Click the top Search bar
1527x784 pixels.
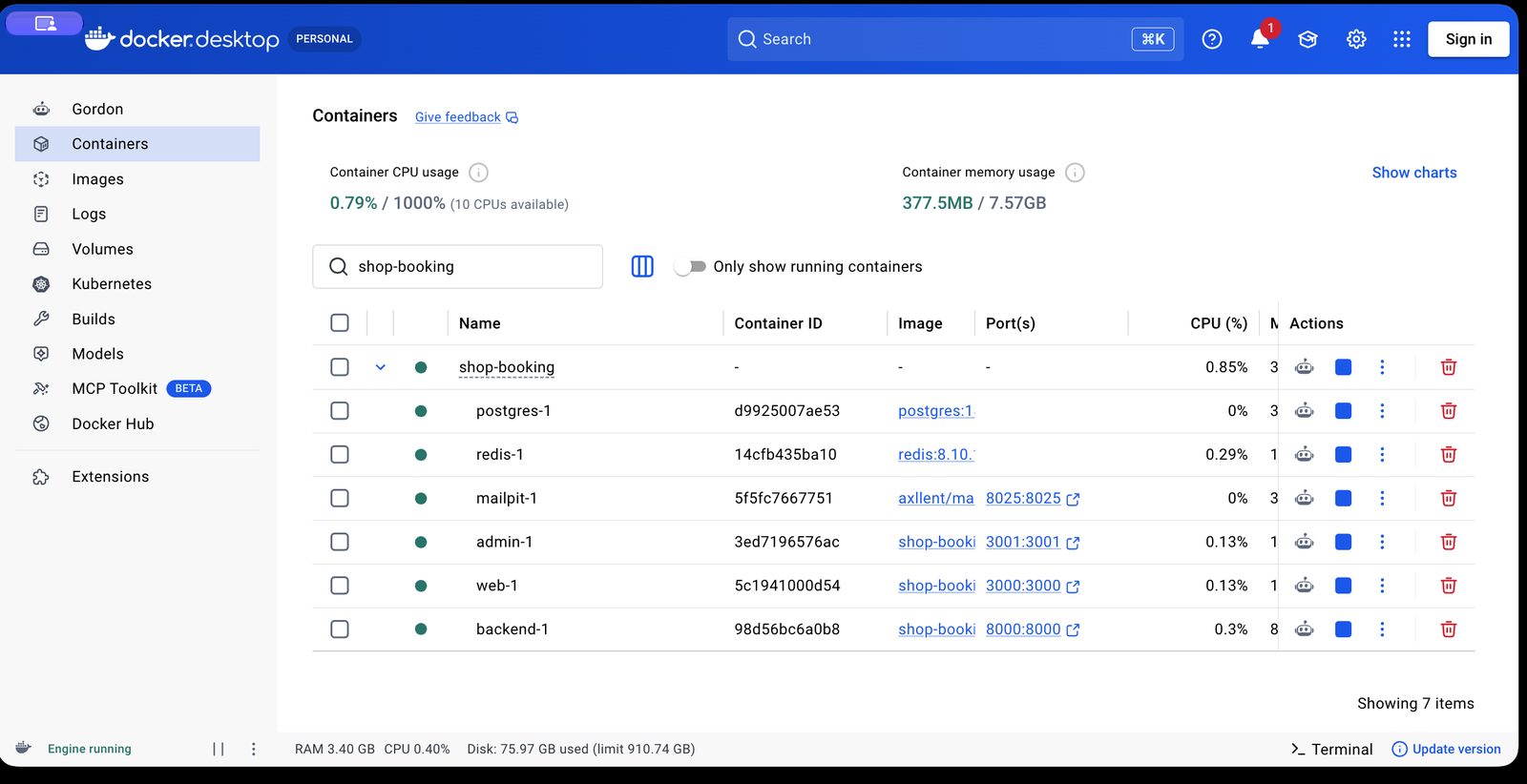[x=955, y=39]
